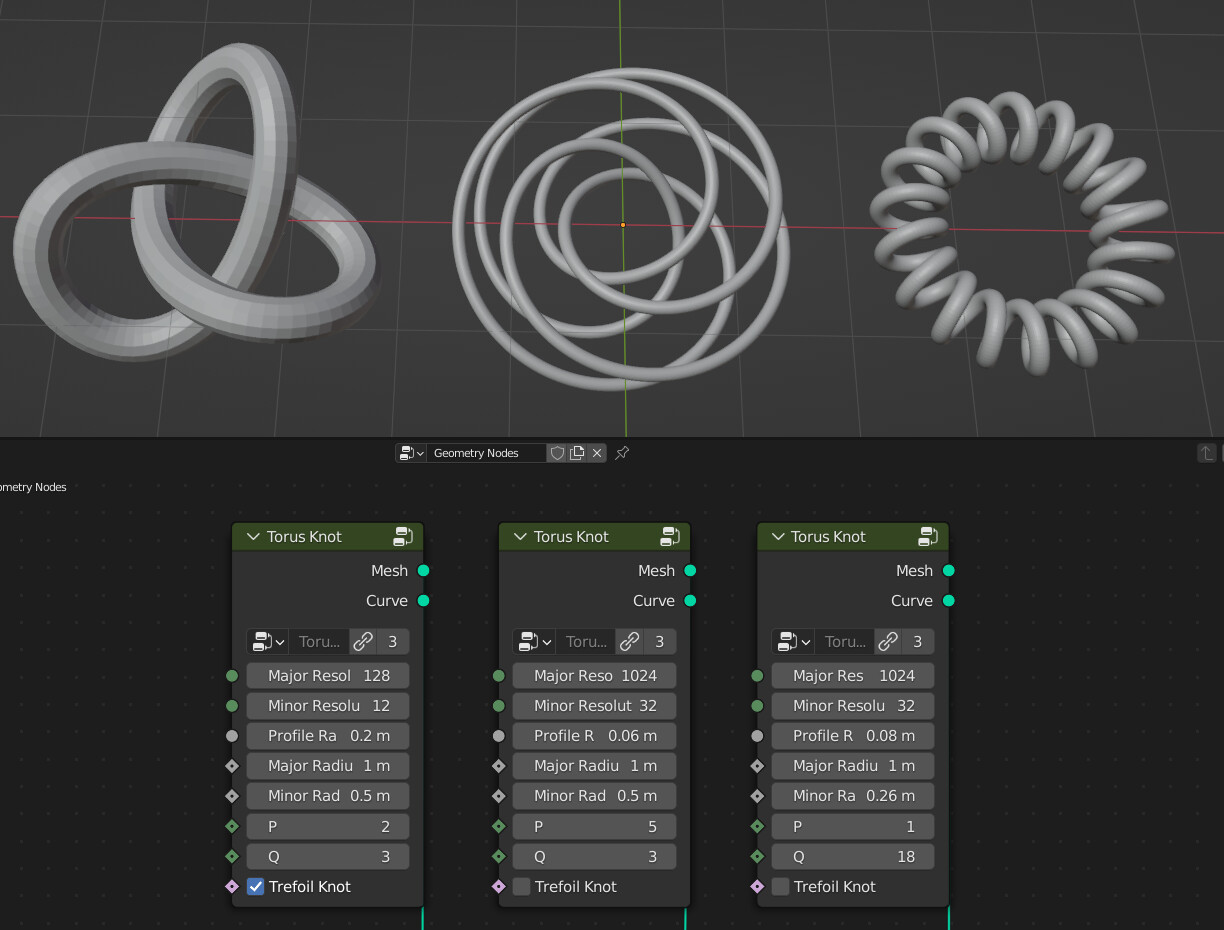The height and width of the screenshot is (930, 1224).
Task: Toggle the Fake User shield for Geometry Nodes
Action: coord(557,453)
